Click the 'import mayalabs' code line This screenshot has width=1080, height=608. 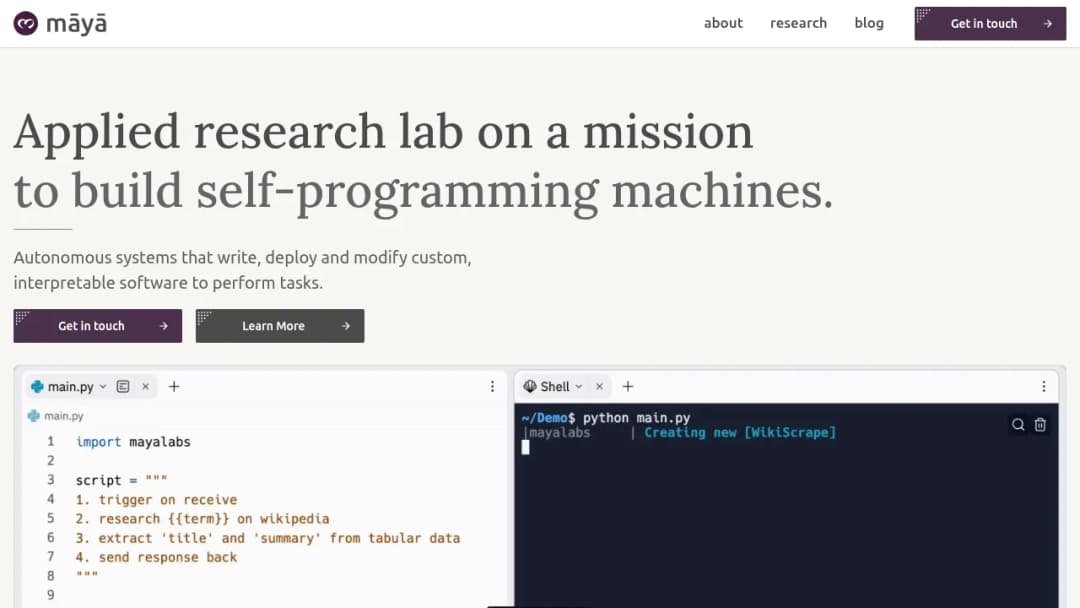(x=133, y=442)
